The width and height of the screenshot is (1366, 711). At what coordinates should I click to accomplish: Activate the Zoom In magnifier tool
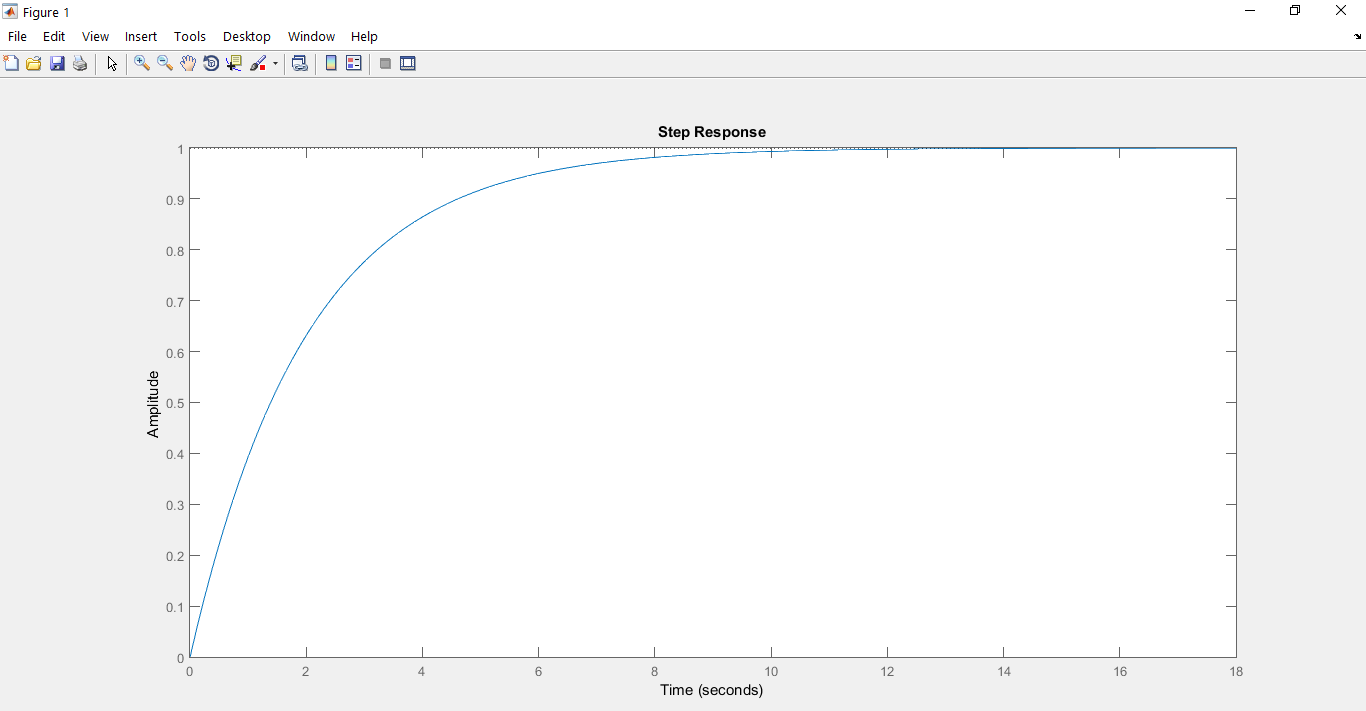pyautogui.click(x=142, y=63)
